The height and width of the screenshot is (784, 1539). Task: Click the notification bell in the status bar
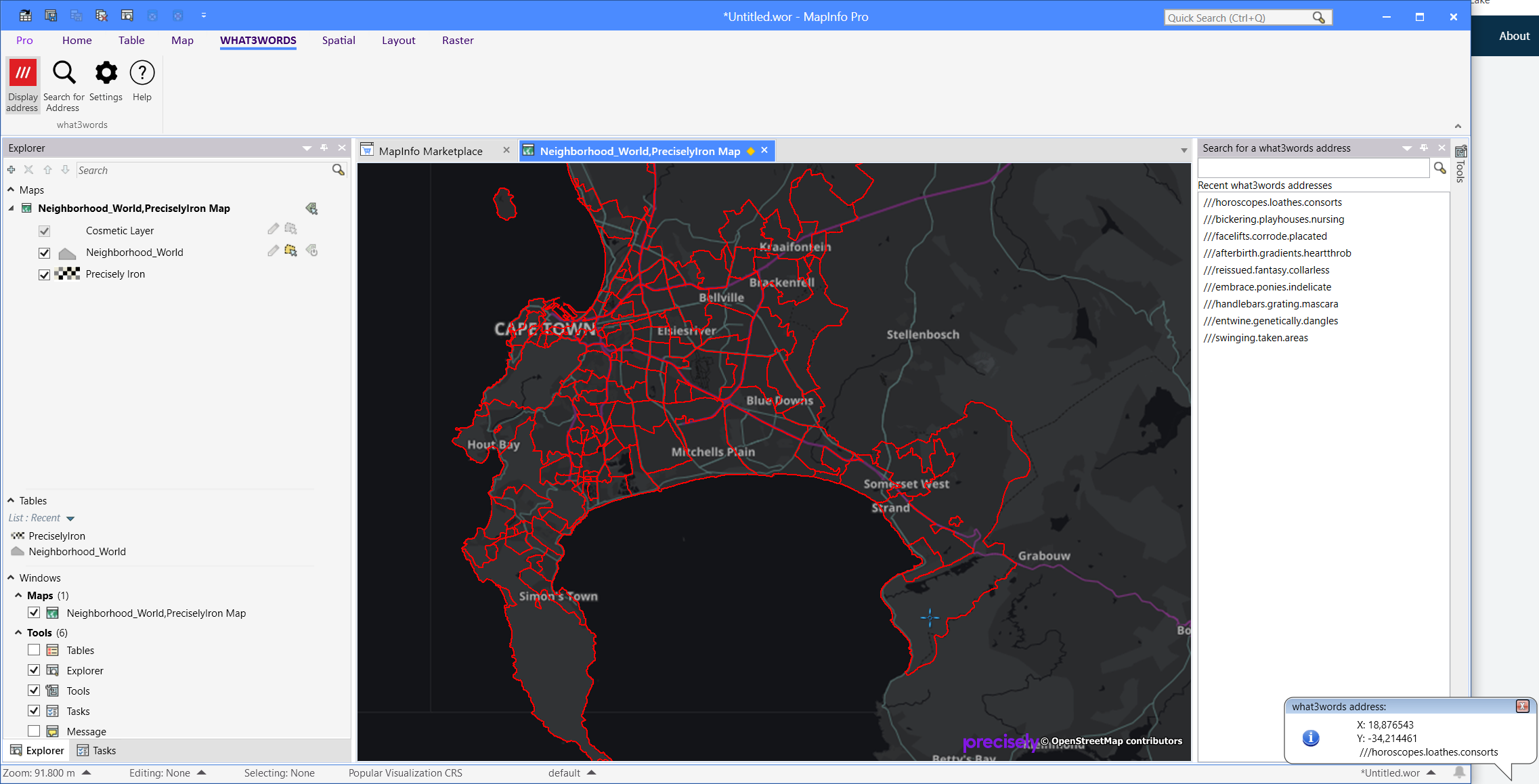pos(1459,772)
